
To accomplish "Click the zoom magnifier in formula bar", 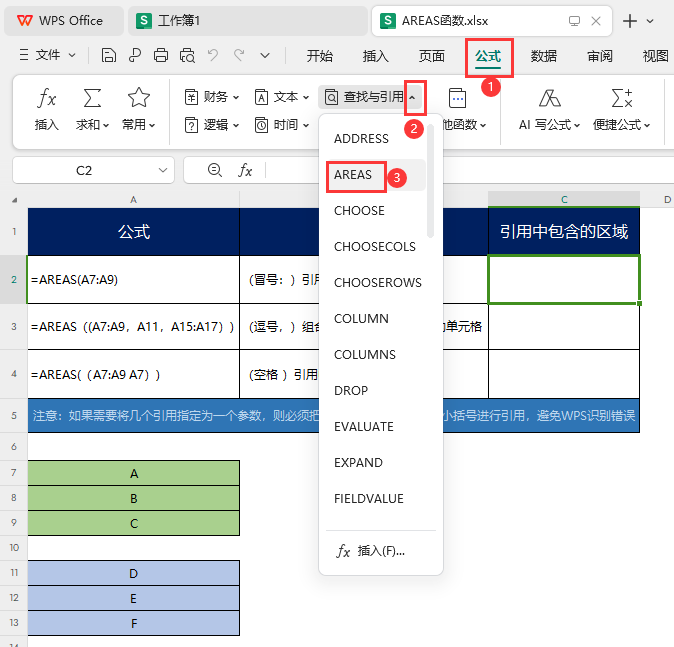I will 214,170.
